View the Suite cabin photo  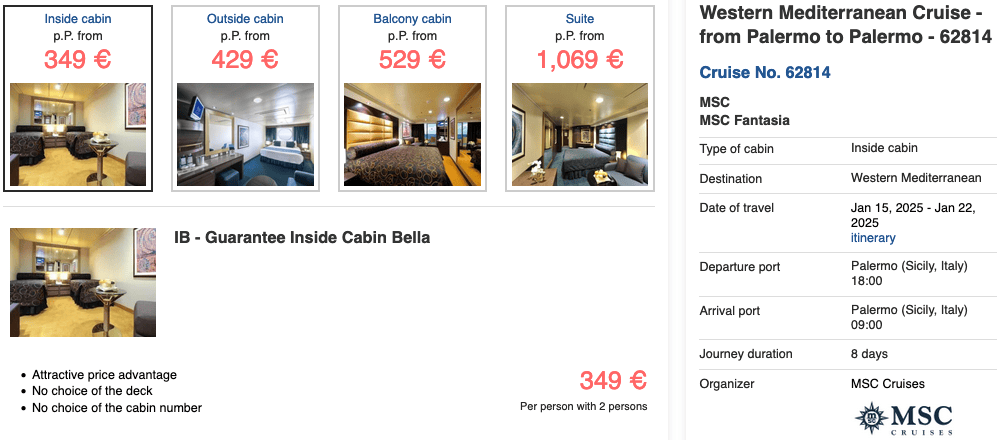579,133
